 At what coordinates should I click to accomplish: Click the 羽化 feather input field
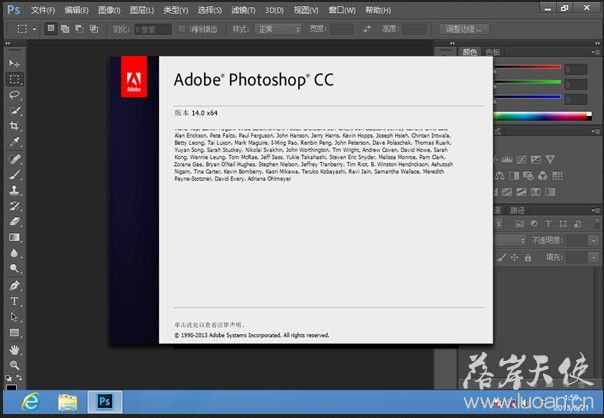point(153,29)
